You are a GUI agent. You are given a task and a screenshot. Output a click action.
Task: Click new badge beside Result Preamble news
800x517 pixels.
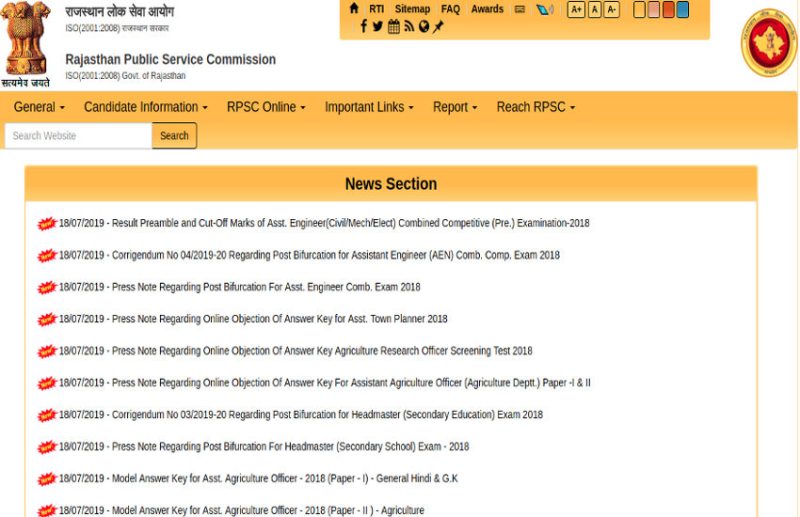click(x=46, y=224)
